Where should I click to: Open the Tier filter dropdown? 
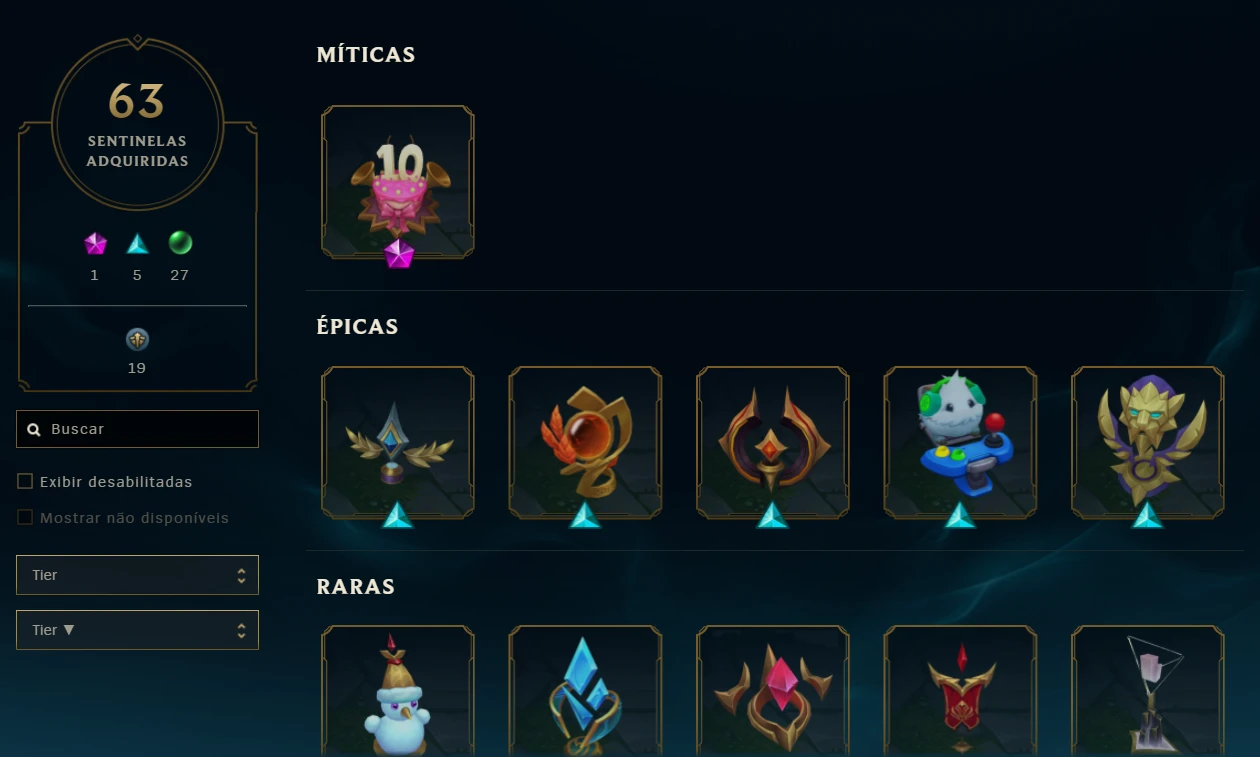[x=137, y=575]
